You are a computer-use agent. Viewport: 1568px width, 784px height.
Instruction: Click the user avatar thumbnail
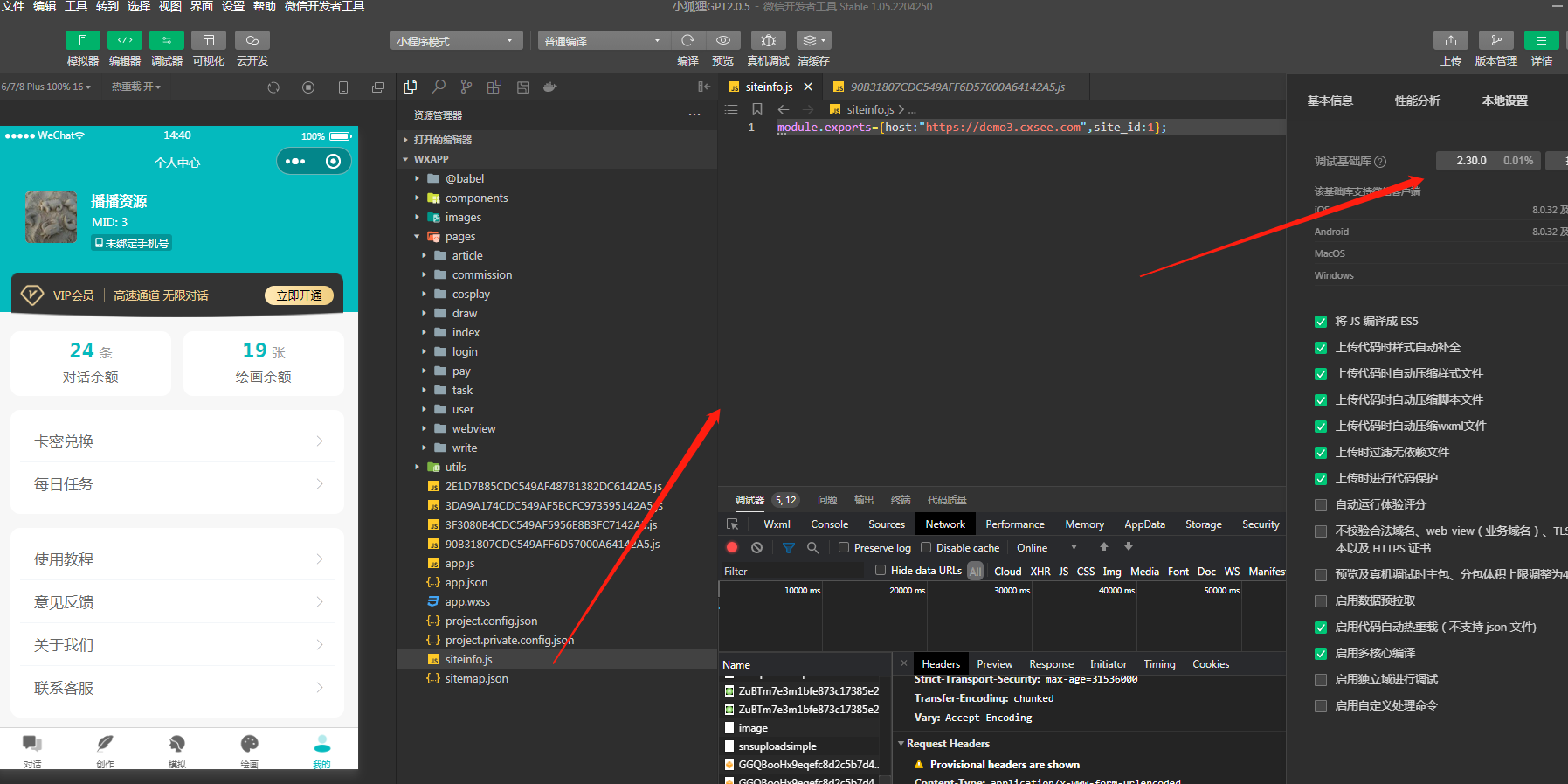[x=52, y=217]
